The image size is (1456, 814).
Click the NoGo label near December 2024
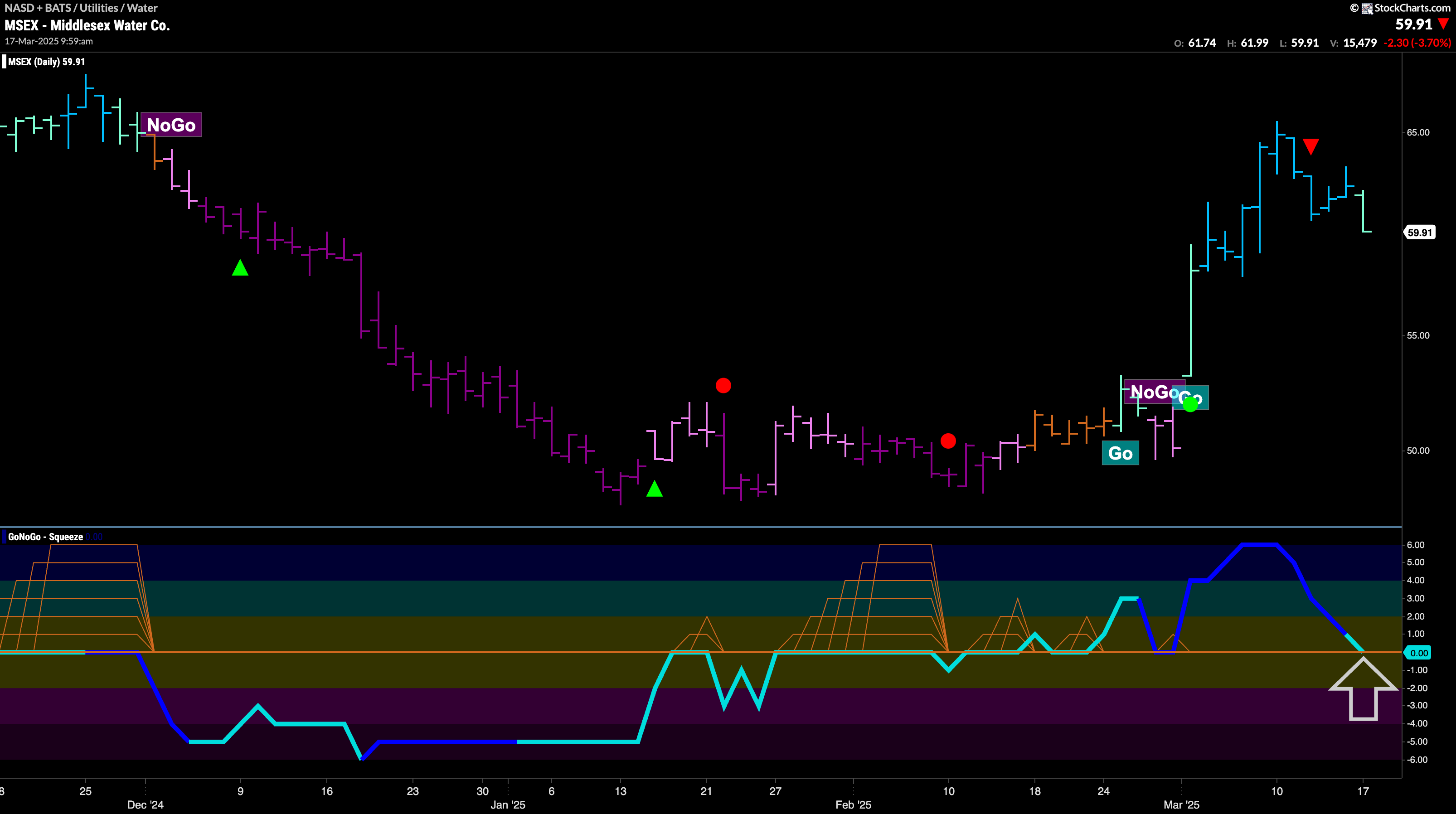171,124
